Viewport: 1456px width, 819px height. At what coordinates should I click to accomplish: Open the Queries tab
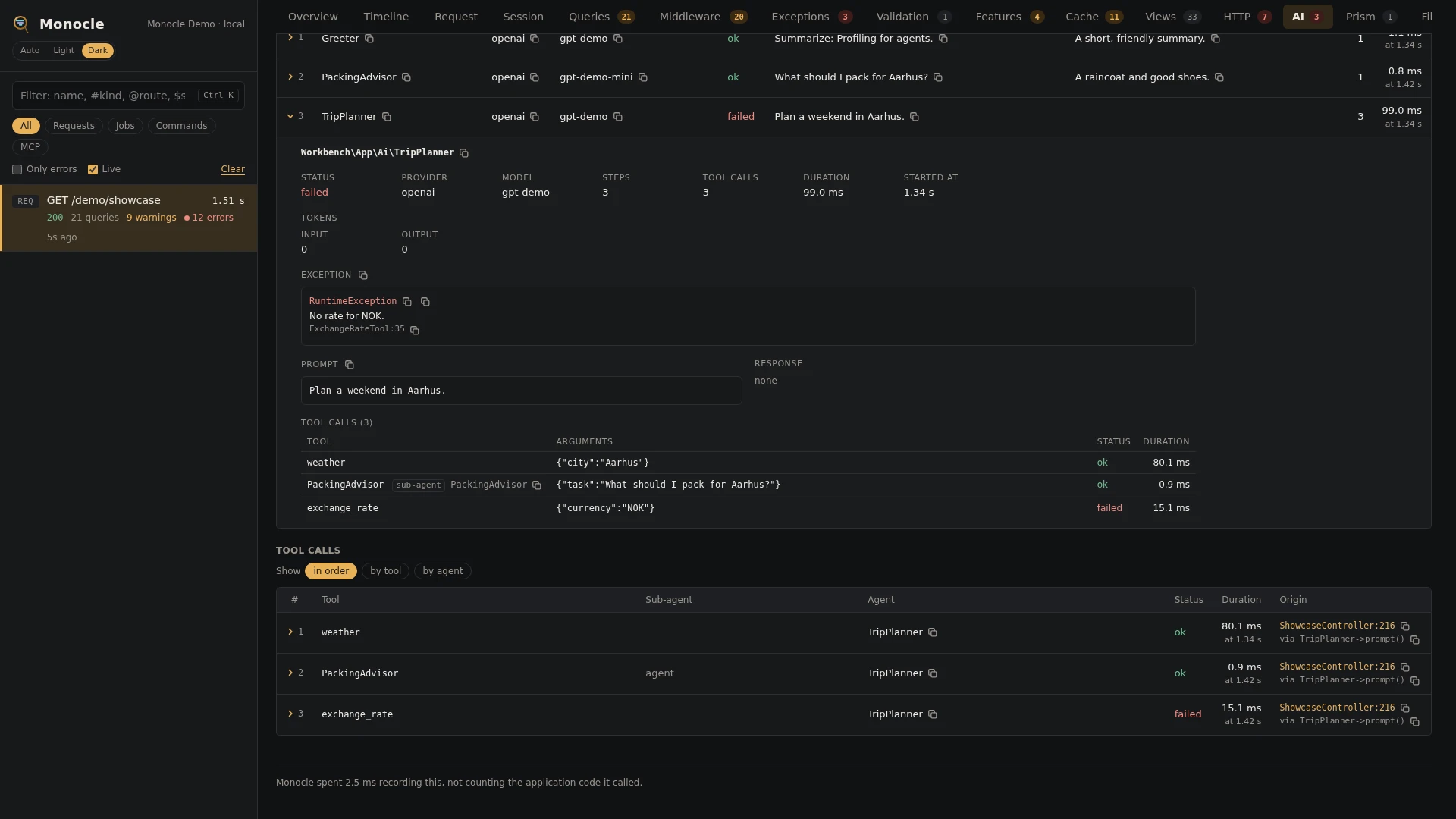(x=601, y=17)
